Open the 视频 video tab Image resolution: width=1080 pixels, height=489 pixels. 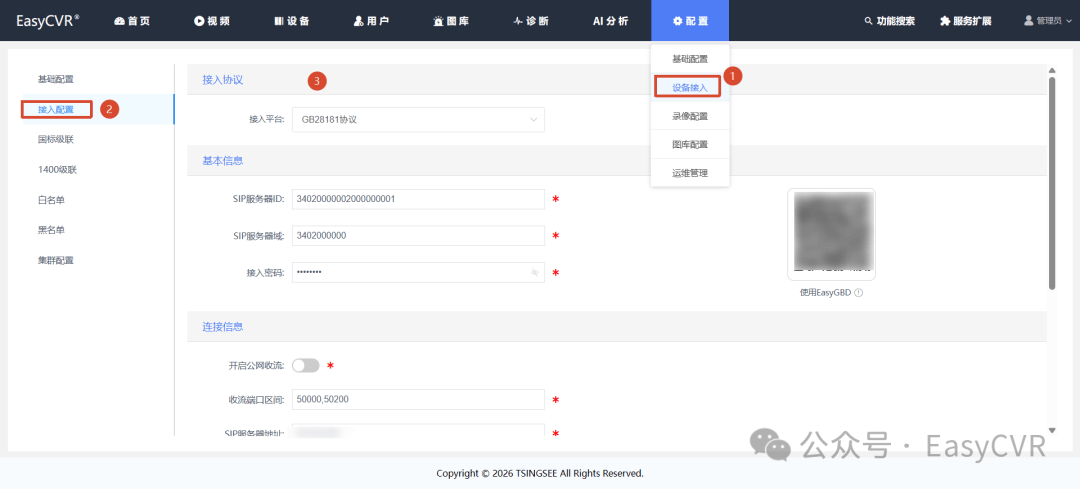point(212,21)
